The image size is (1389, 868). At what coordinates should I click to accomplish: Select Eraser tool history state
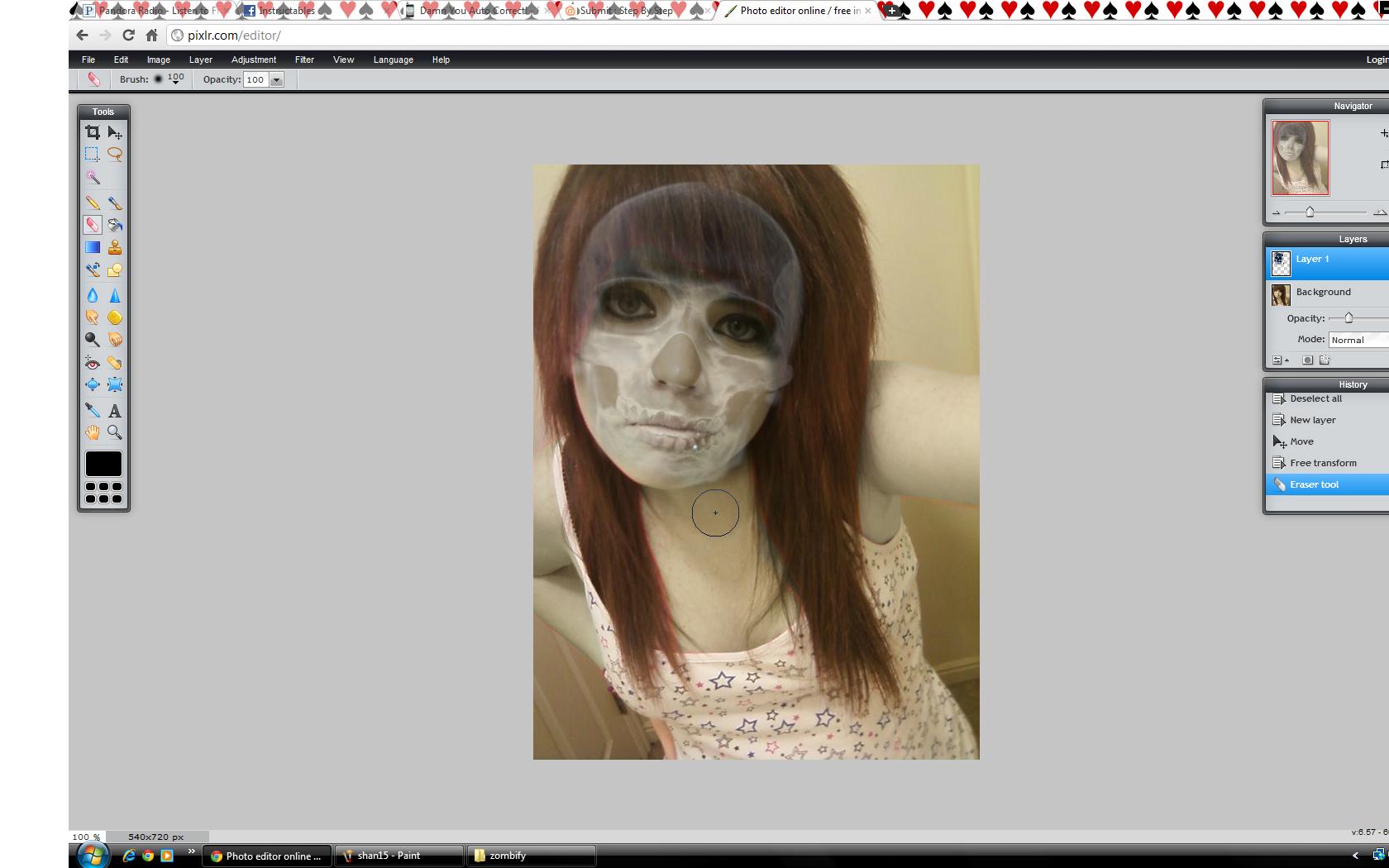pyautogui.click(x=1328, y=484)
